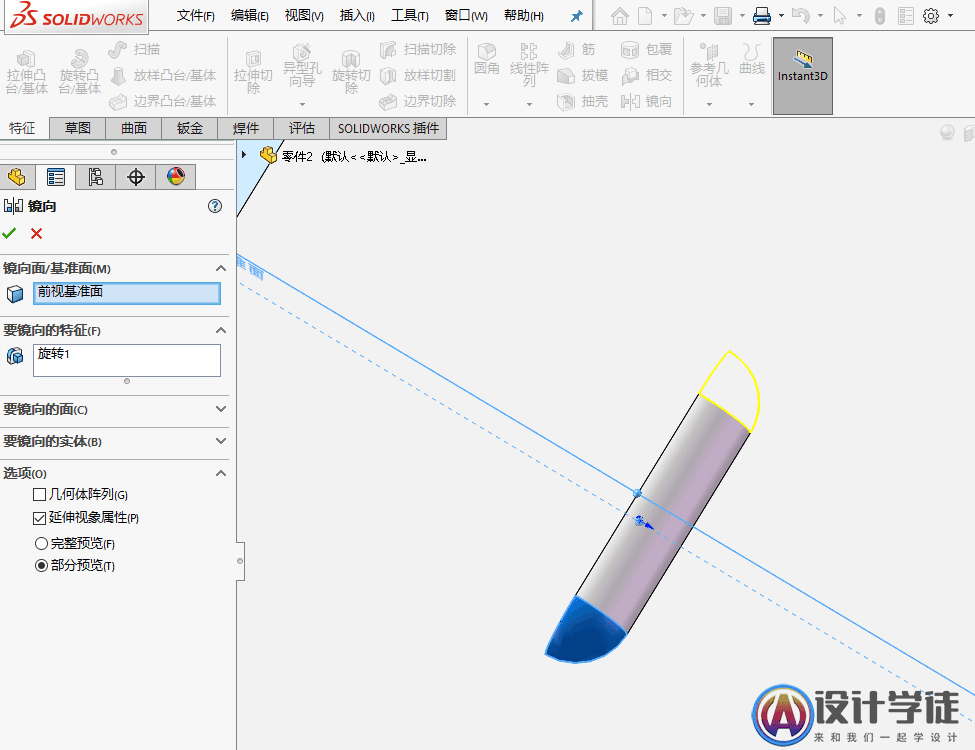The height and width of the screenshot is (750, 975).
Task: Open the FeatureManager design tree tab
Action: point(17,177)
